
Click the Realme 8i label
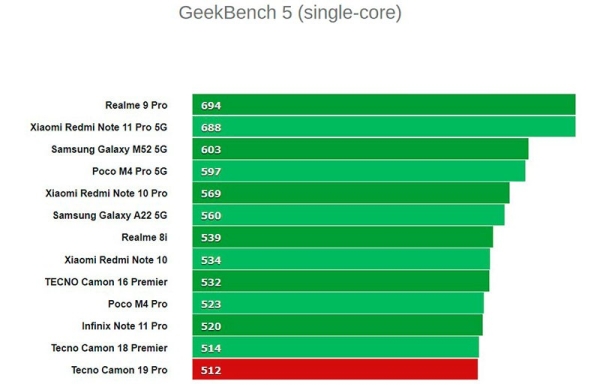[144, 237]
